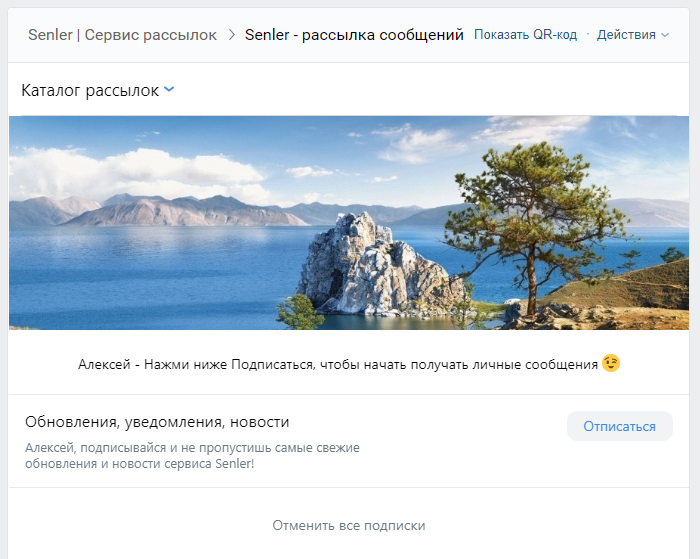Click Отменить все подписки link
The image size is (700, 559).
[349, 525]
